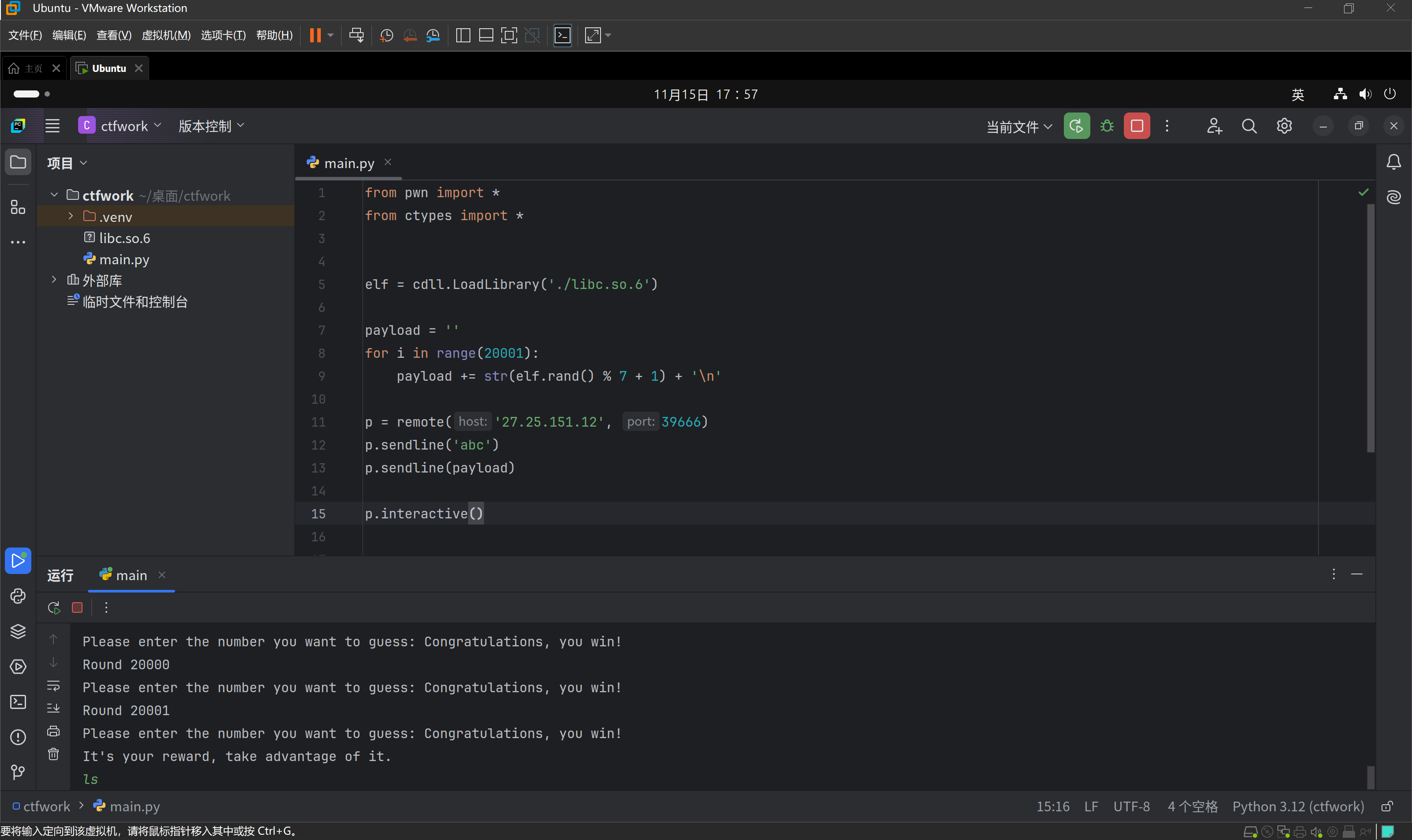Open the Structure tool window icon
The image size is (1412, 840).
[18, 207]
